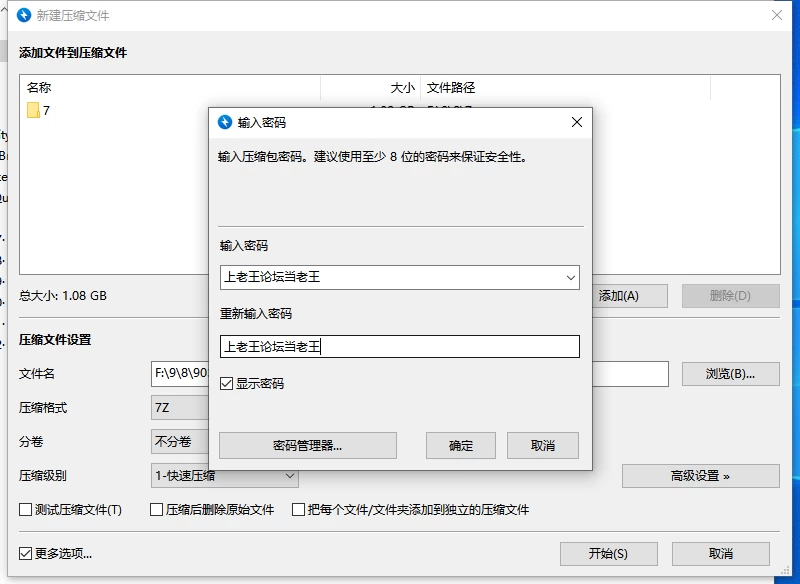
Task: Click the folder icon for item 7
Action: point(33,110)
